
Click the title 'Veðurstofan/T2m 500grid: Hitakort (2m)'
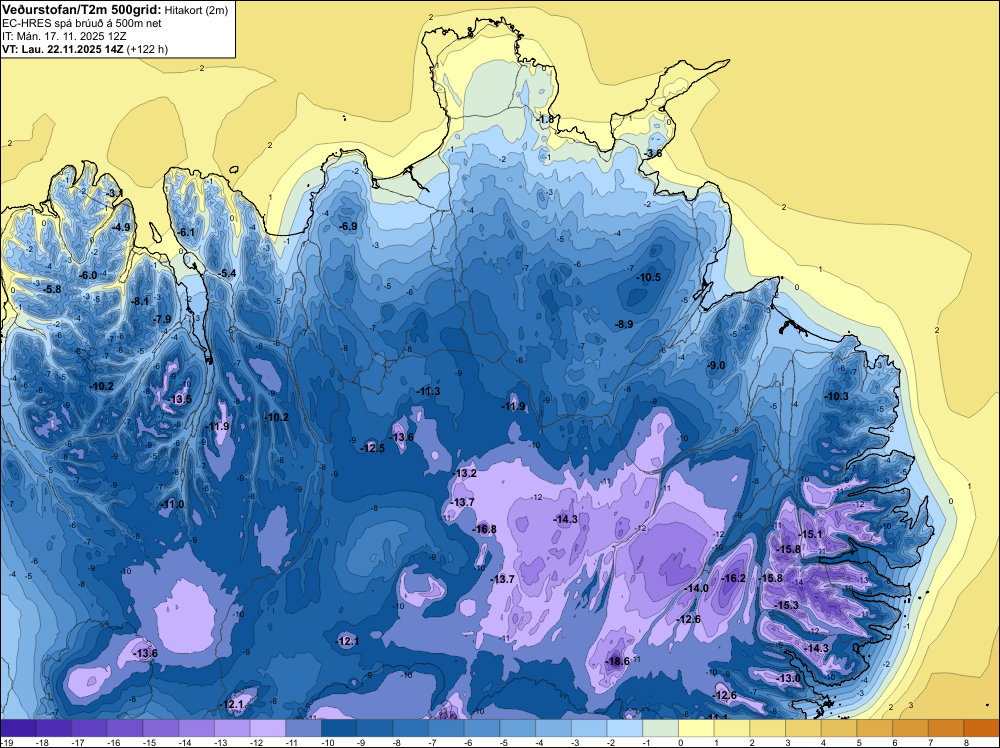click(114, 9)
